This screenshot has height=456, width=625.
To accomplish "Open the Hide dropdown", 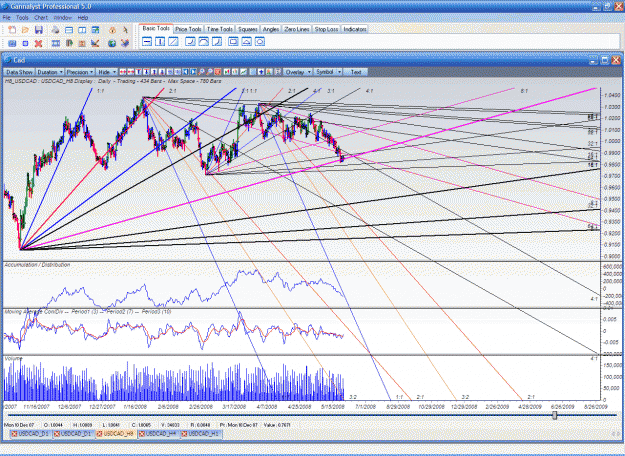I will pyautogui.click(x=107, y=72).
